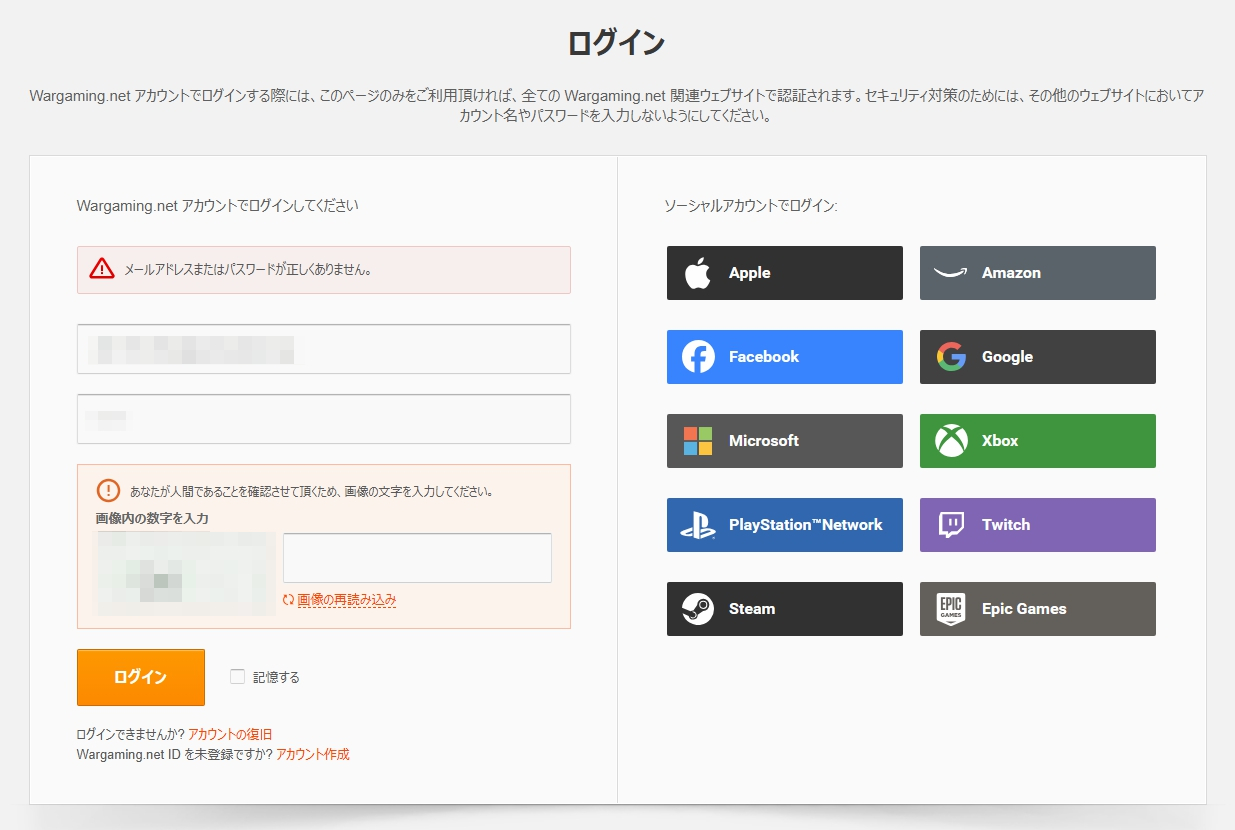Click the Epic Games logo icon
Image resolution: width=1235 pixels, height=830 pixels.
click(951, 608)
